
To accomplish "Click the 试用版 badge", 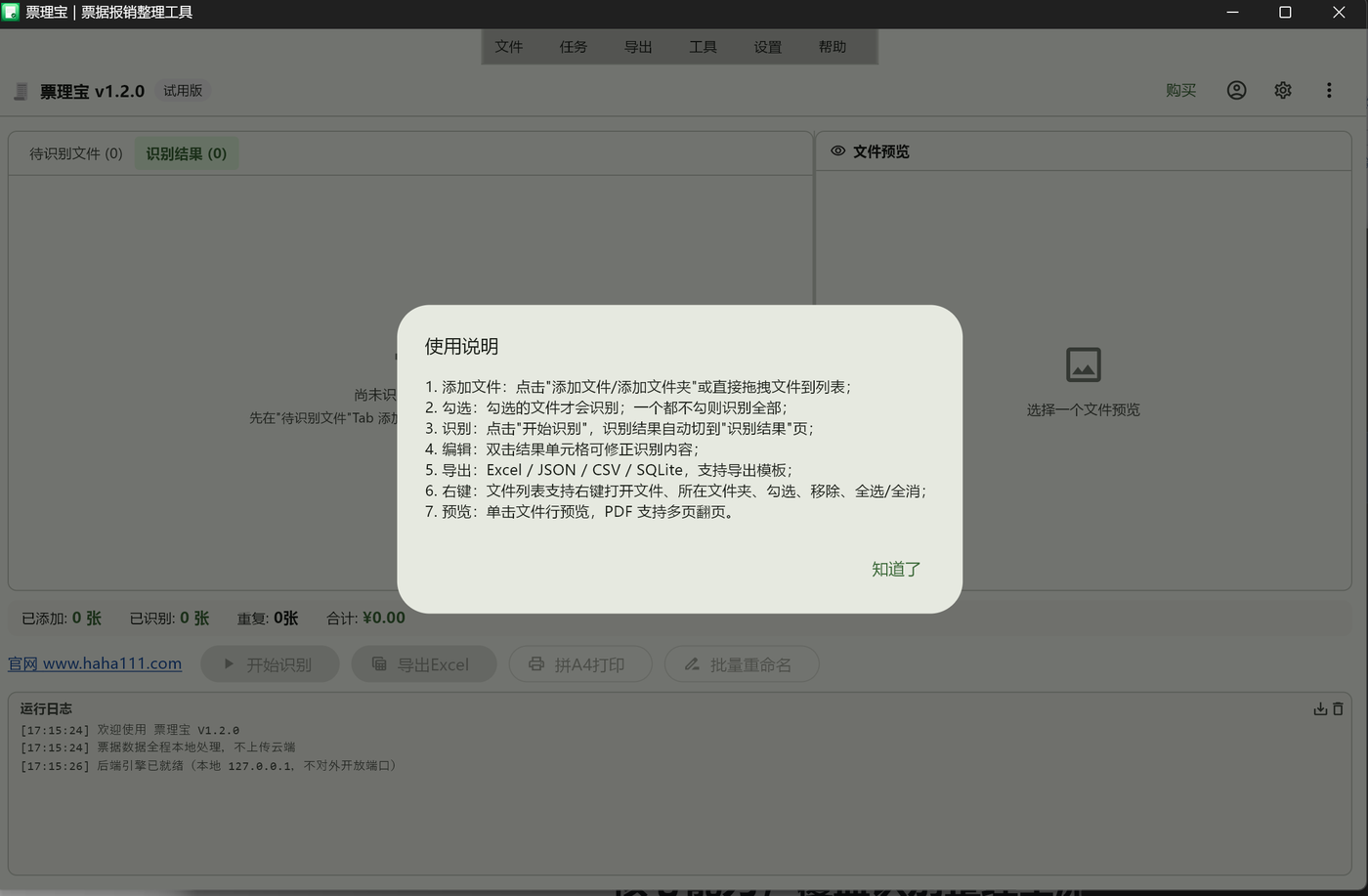I will click(183, 91).
